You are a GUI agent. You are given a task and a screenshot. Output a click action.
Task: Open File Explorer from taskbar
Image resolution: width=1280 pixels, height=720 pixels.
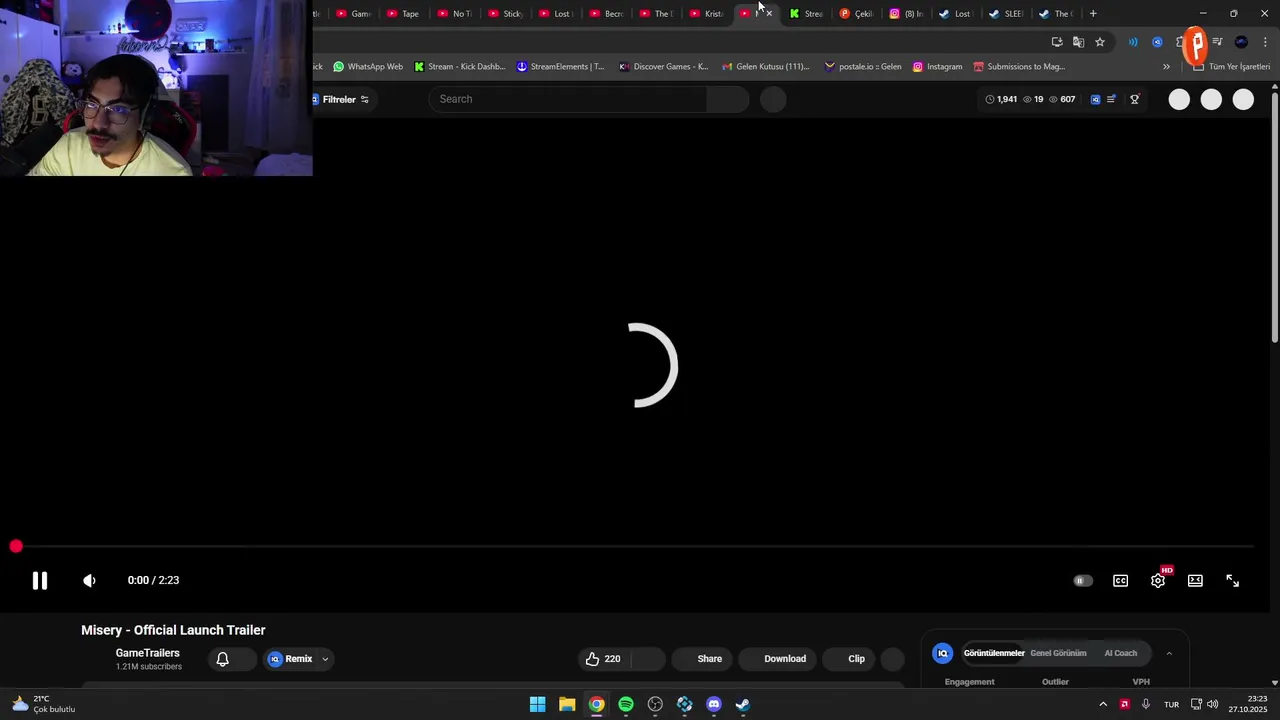567,704
